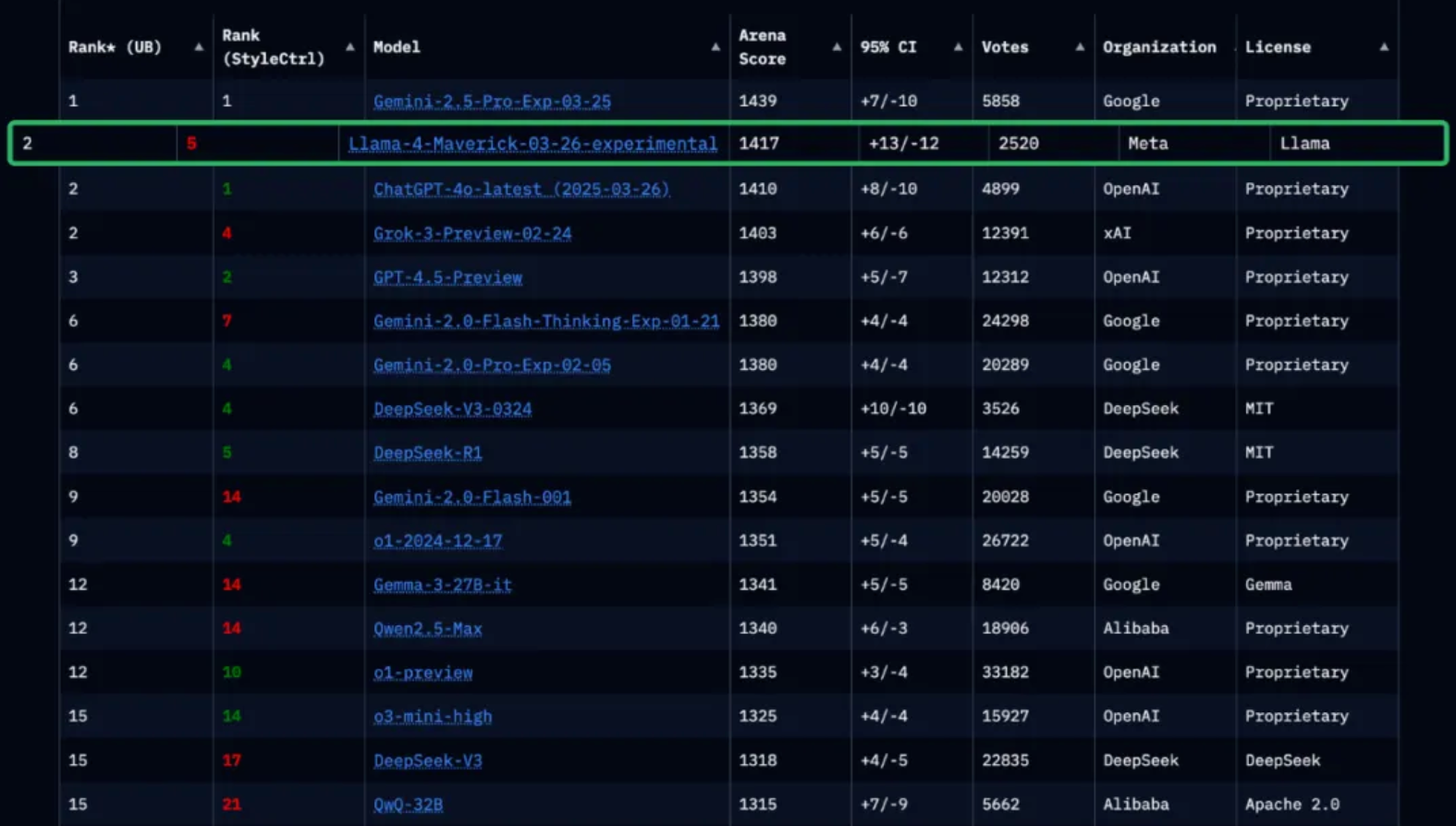This screenshot has height=826, width=1456.
Task: Open o1-preview model link
Action: point(423,672)
